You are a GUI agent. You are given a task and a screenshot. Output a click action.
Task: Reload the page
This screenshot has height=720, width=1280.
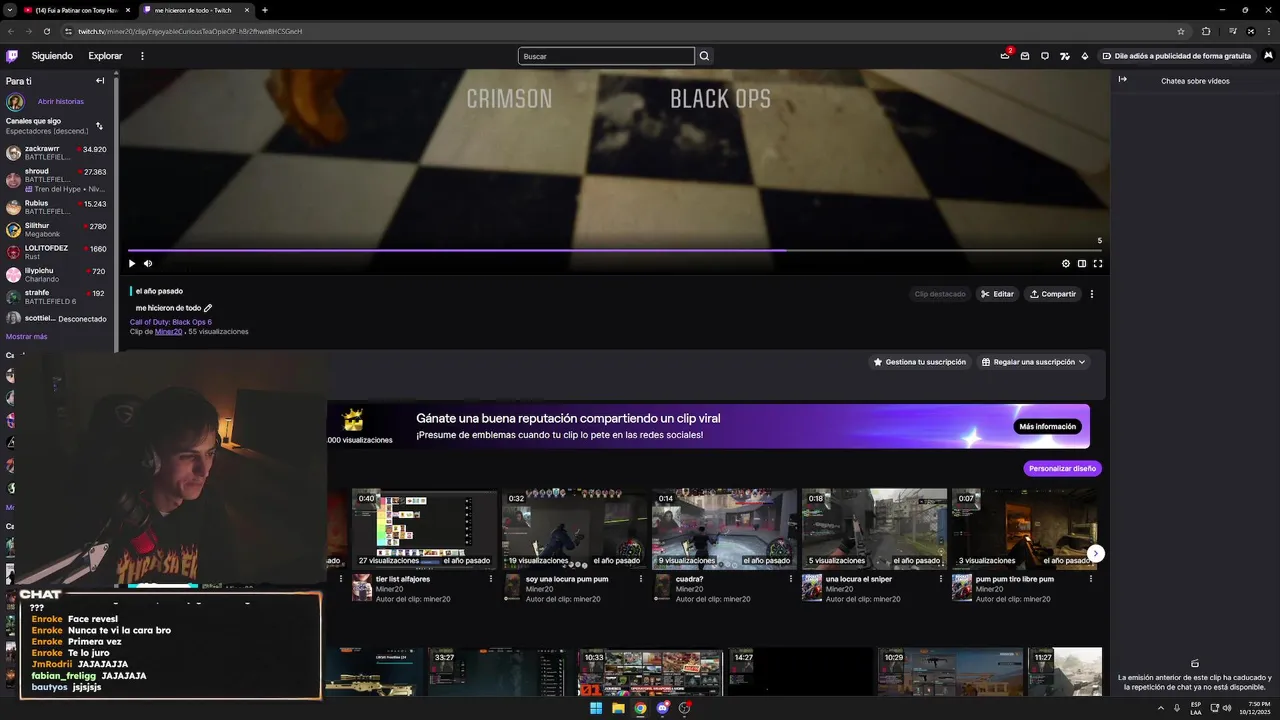point(47,31)
